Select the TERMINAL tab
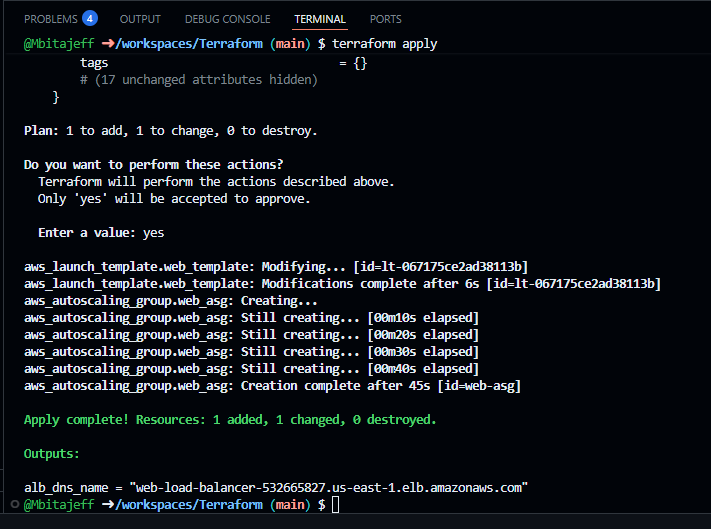Screen dimensions: 711x529 point(320,19)
